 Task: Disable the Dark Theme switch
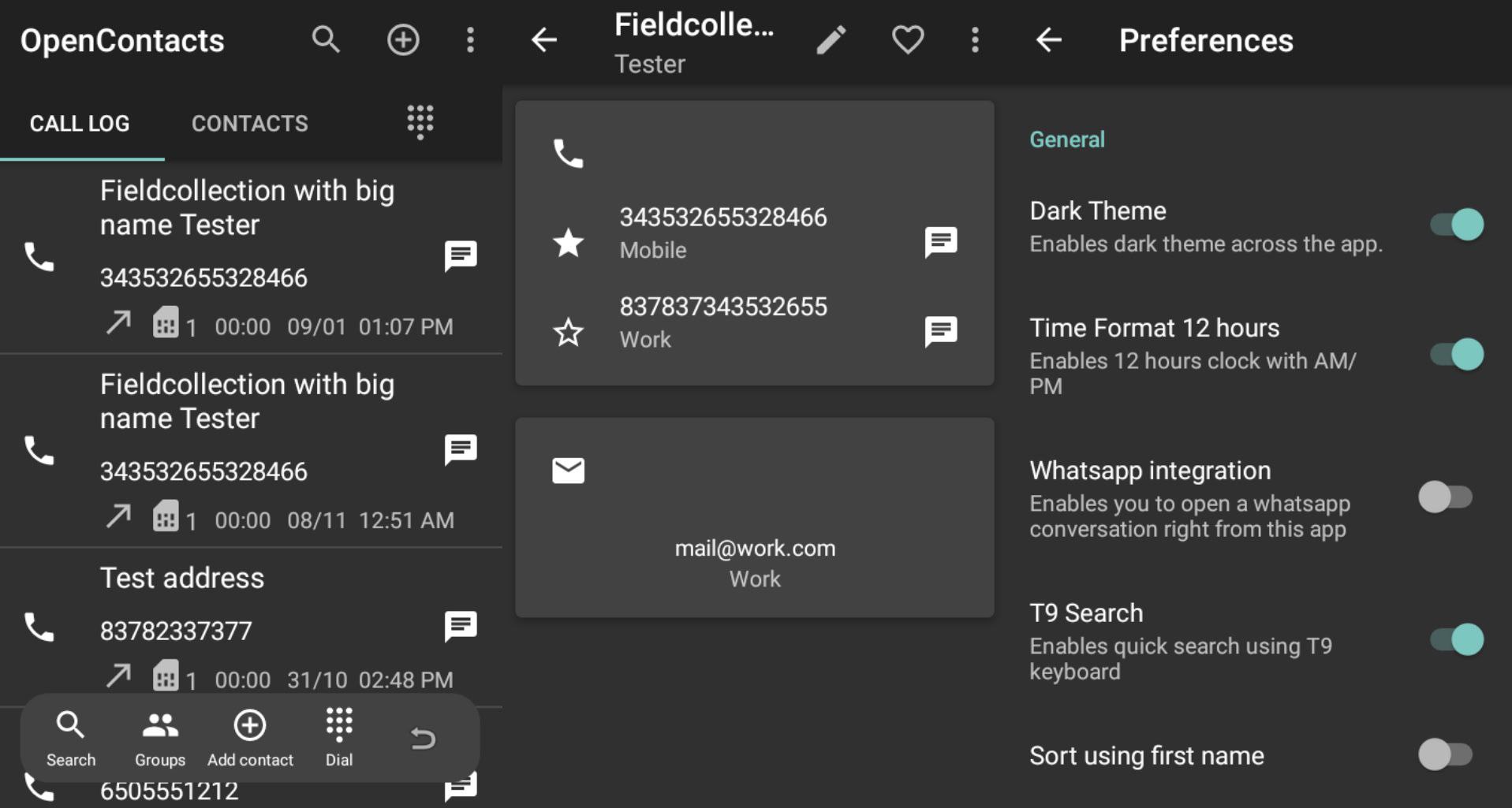(1456, 225)
